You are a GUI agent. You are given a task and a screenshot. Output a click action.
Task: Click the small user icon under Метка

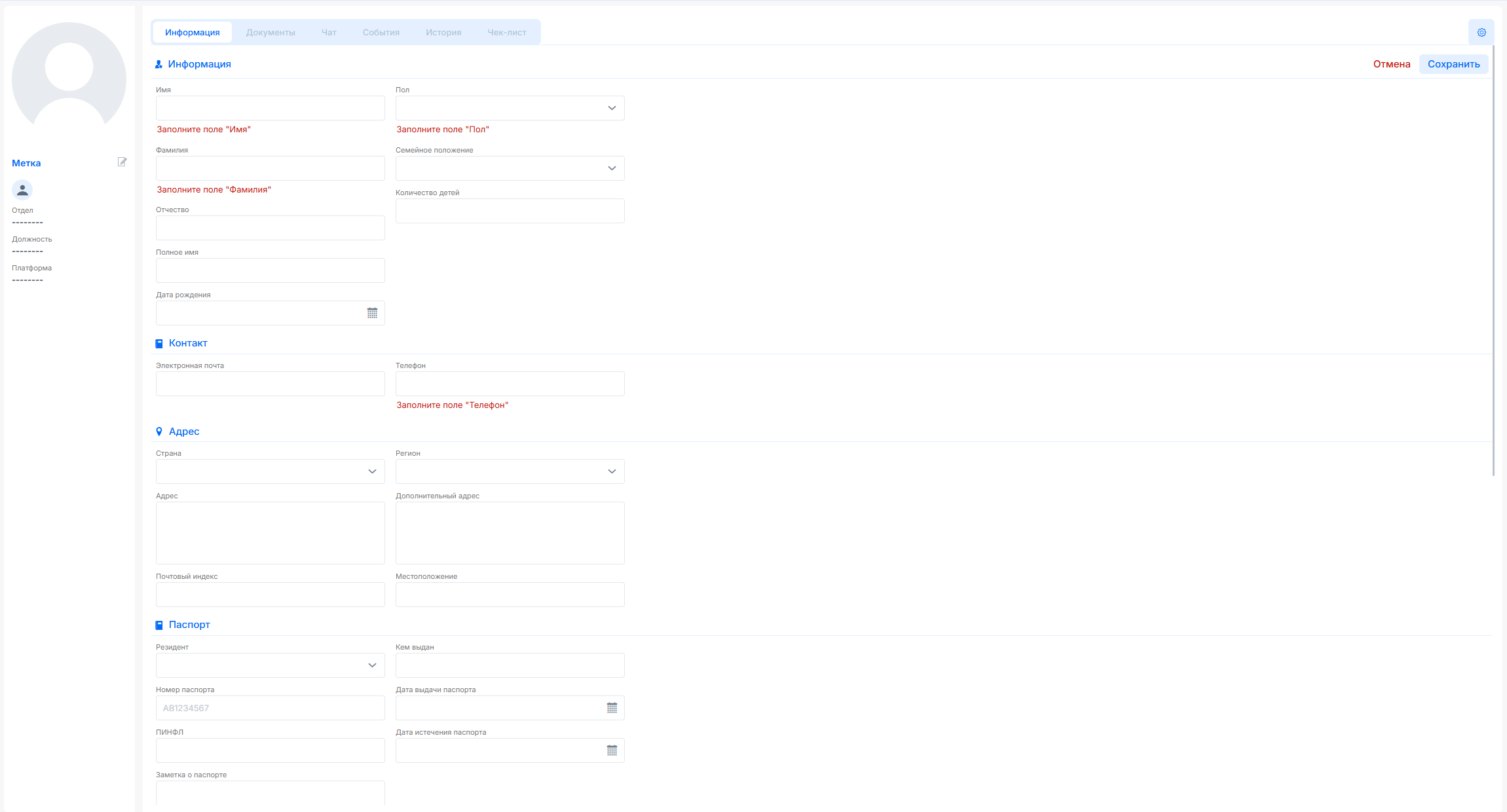coord(22,190)
